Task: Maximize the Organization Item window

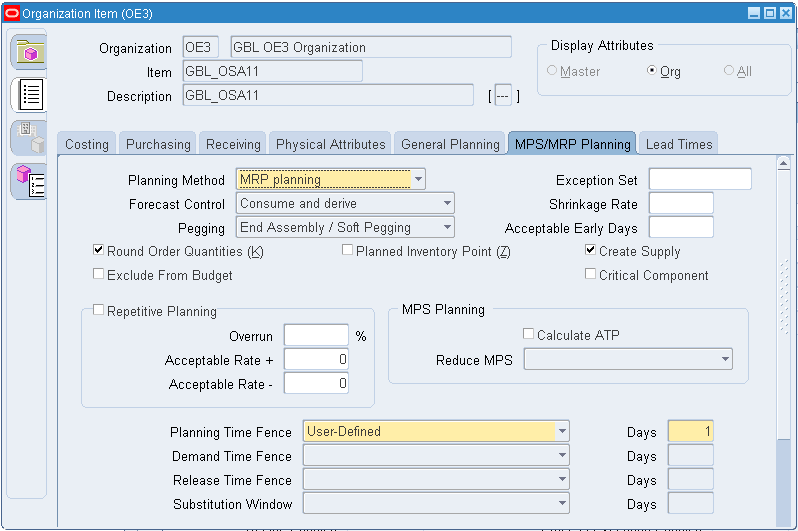Action: coord(770,13)
